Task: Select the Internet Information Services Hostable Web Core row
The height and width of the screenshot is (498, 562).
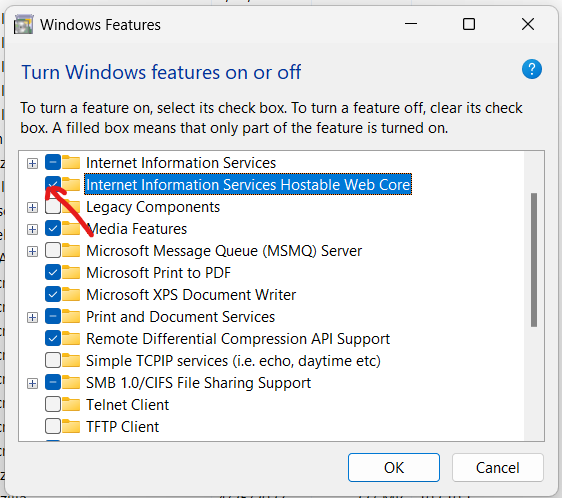Action: [x=248, y=185]
